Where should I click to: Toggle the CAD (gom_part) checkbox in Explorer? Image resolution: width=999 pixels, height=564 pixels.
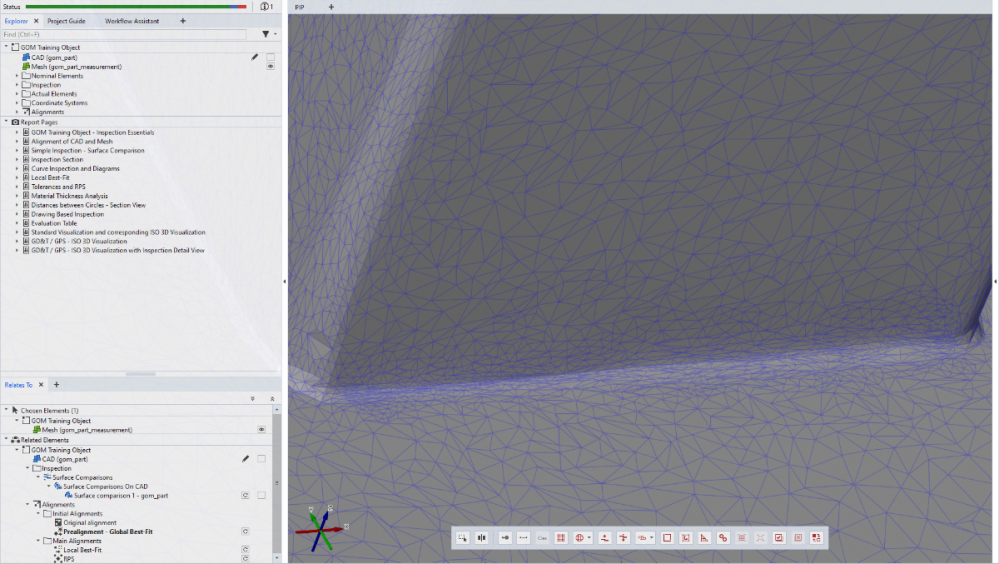[270, 57]
